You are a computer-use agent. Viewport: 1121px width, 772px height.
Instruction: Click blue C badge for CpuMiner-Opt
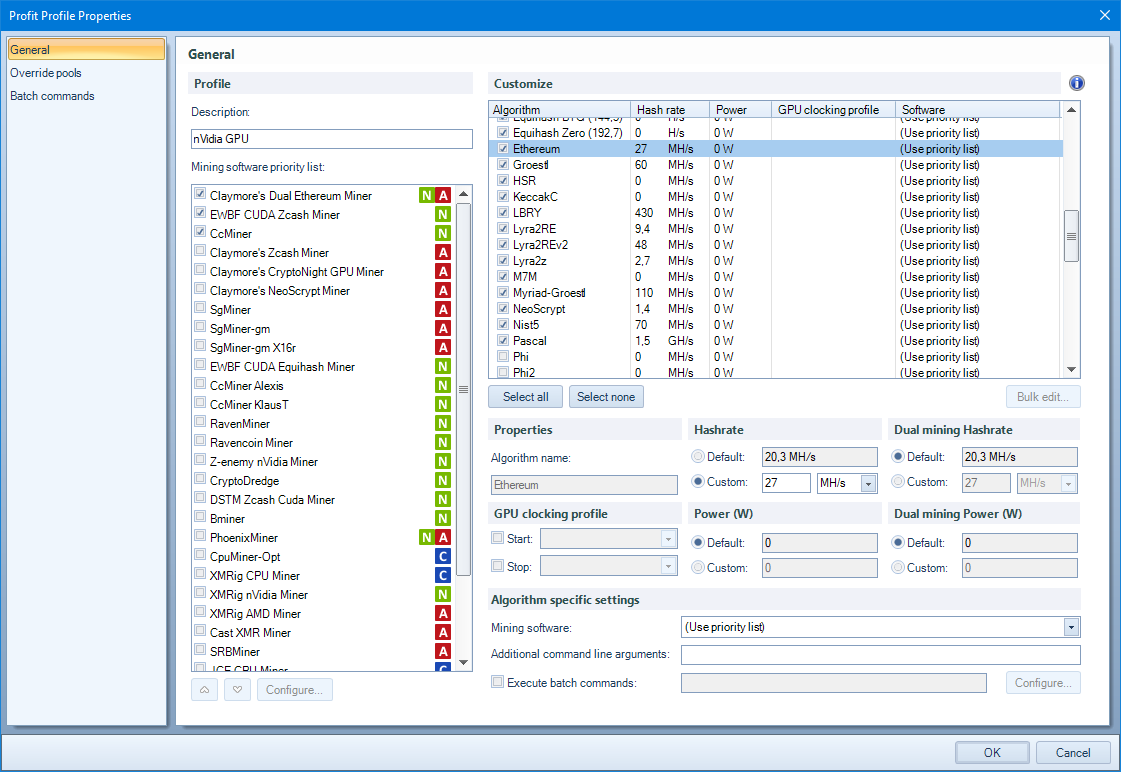tap(443, 557)
